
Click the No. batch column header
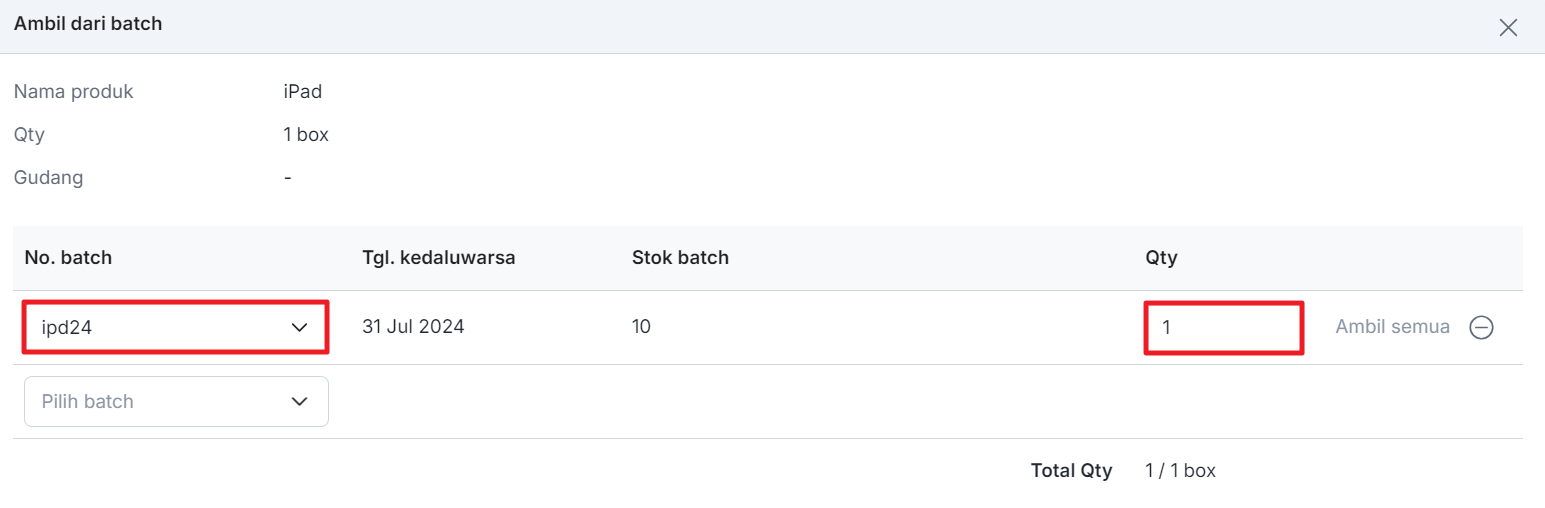click(x=68, y=258)
